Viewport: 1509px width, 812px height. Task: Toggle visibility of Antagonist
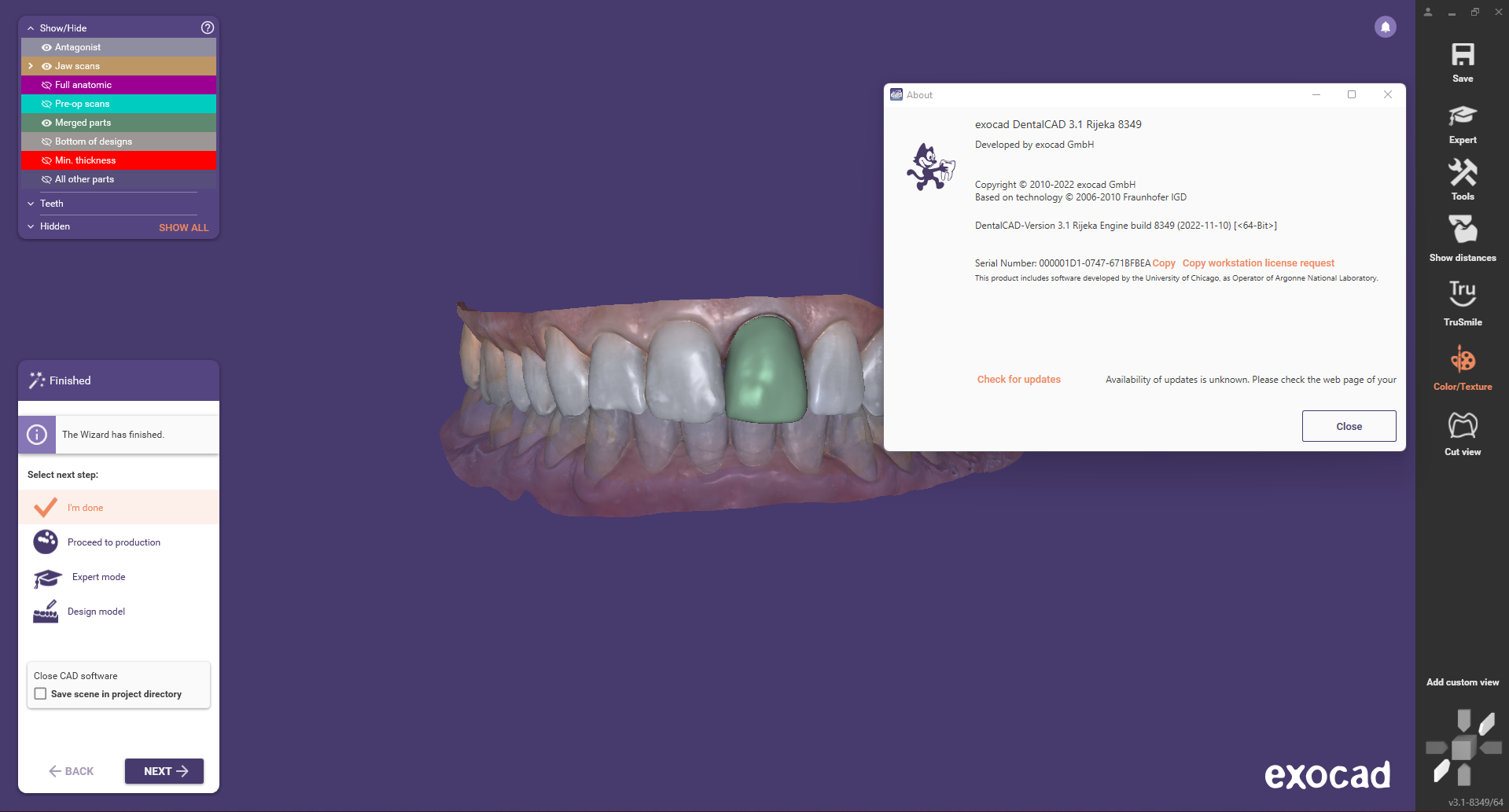(46, 47)
